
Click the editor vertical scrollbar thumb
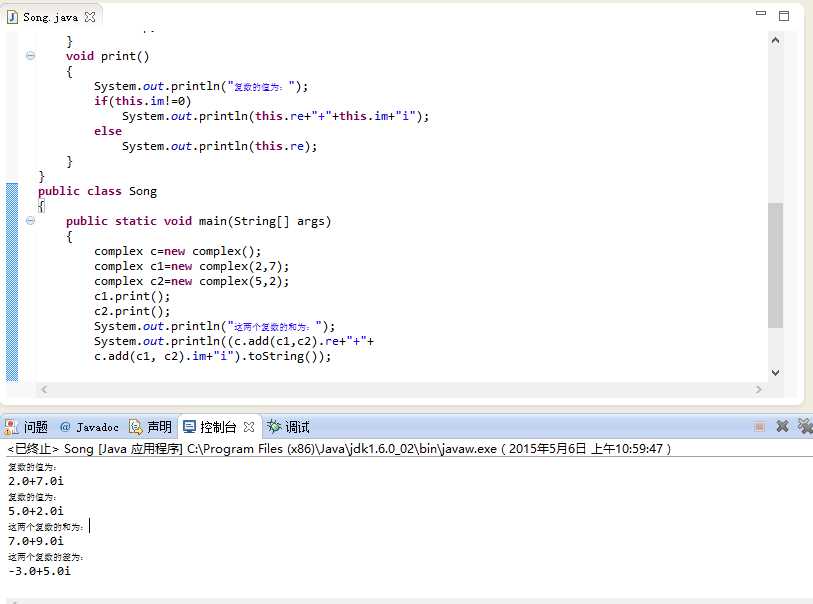coord(775,265)
